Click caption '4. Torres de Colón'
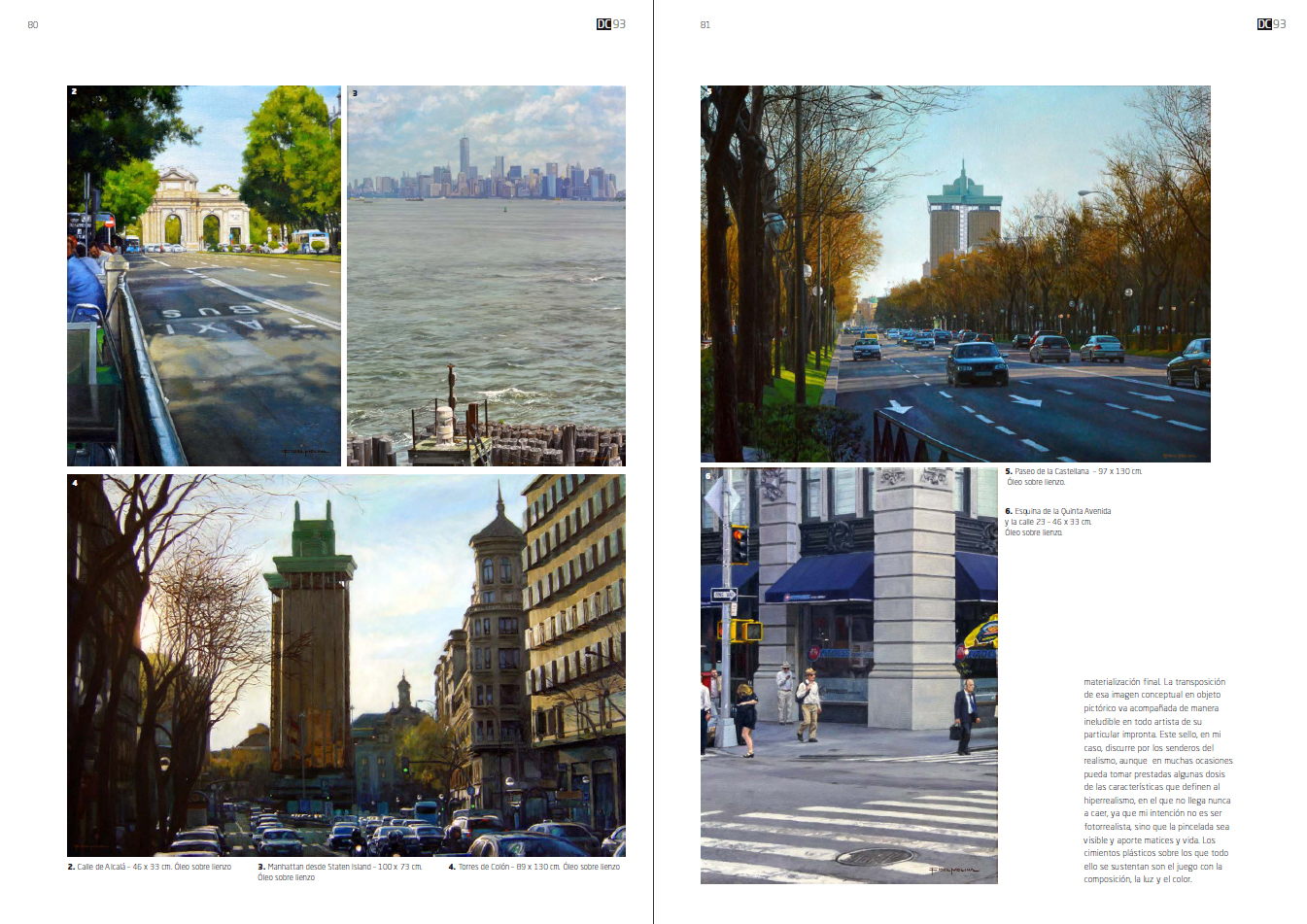Screen dimensions: 1307x924 point(533,867)
